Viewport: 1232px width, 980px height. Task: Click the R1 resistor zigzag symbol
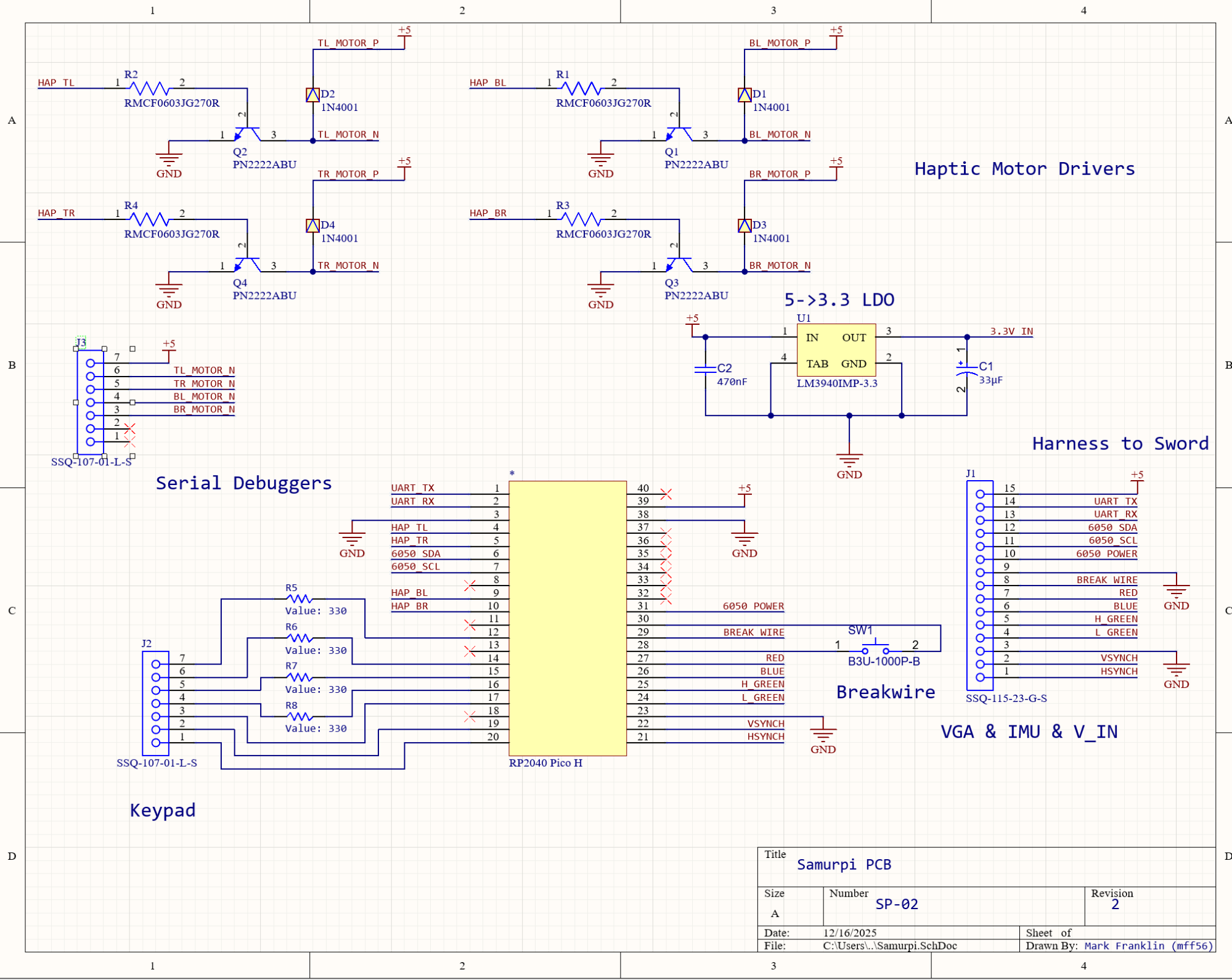tap(581, 88)
